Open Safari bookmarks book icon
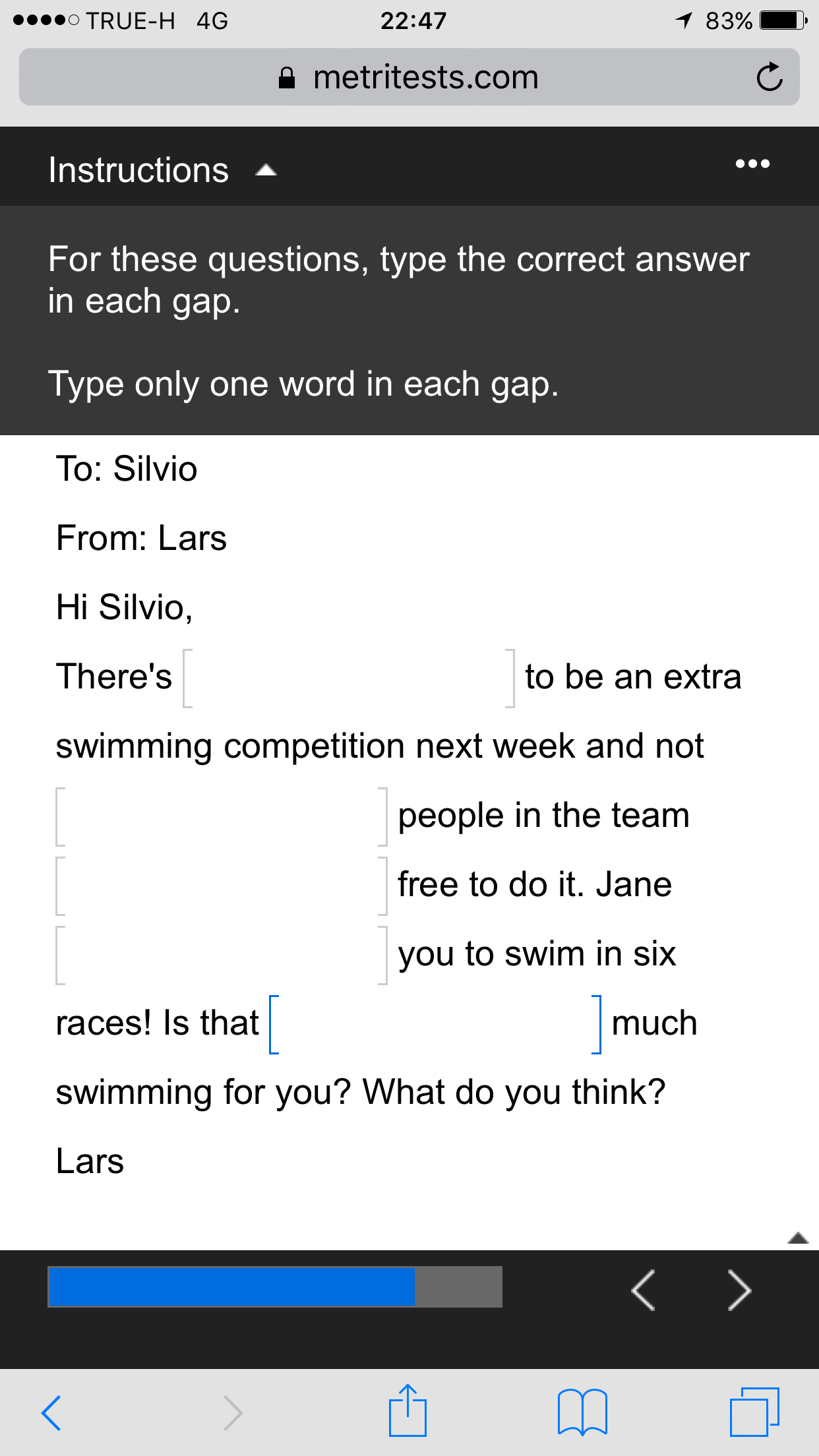Image resolution: width=819 pixels, height=1456 pixels. pyautogui.click(x=582, y=1412)
